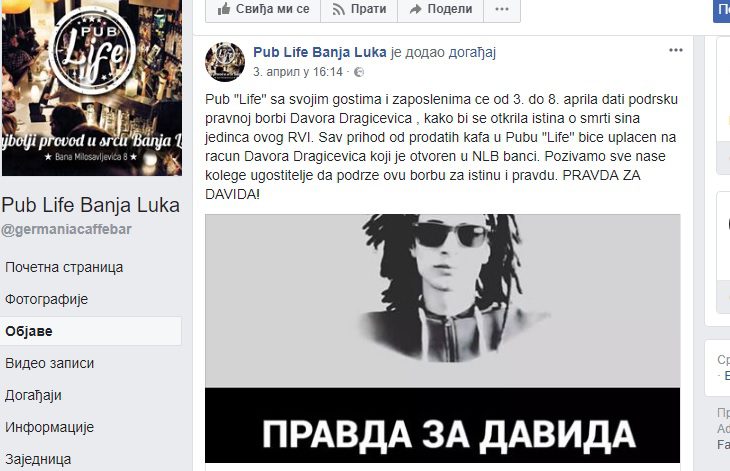The image size is (730, 471).
Task: Click the @germaniacaffebar username
Action: 67,229
